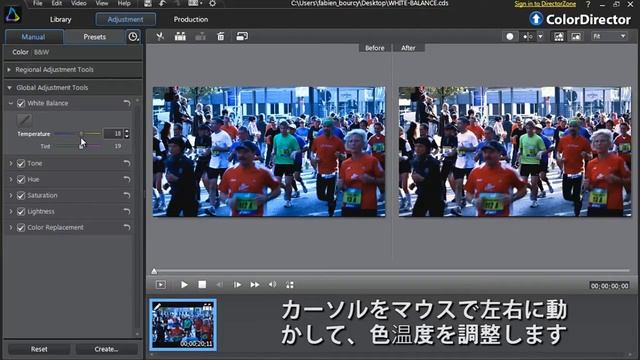Viewport: 640px width, 360px height.
Task: Toggle the Tone checkbox
Action: click(x=21, y=163)
